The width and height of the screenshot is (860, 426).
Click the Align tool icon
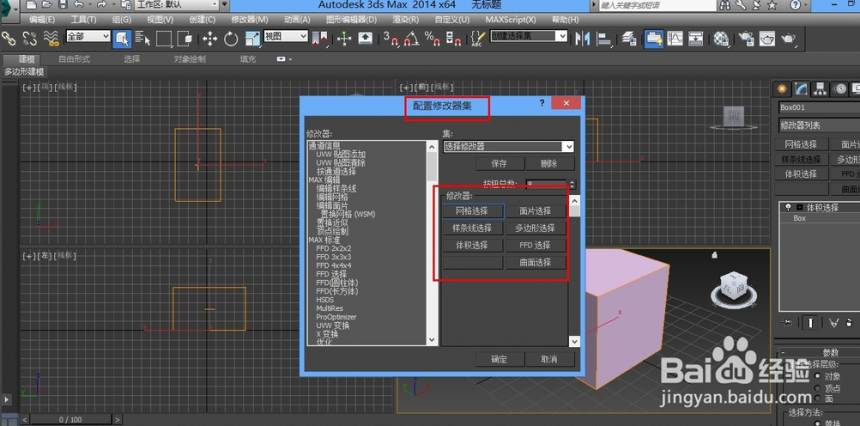pyautogui.click(x=604, y=39)
